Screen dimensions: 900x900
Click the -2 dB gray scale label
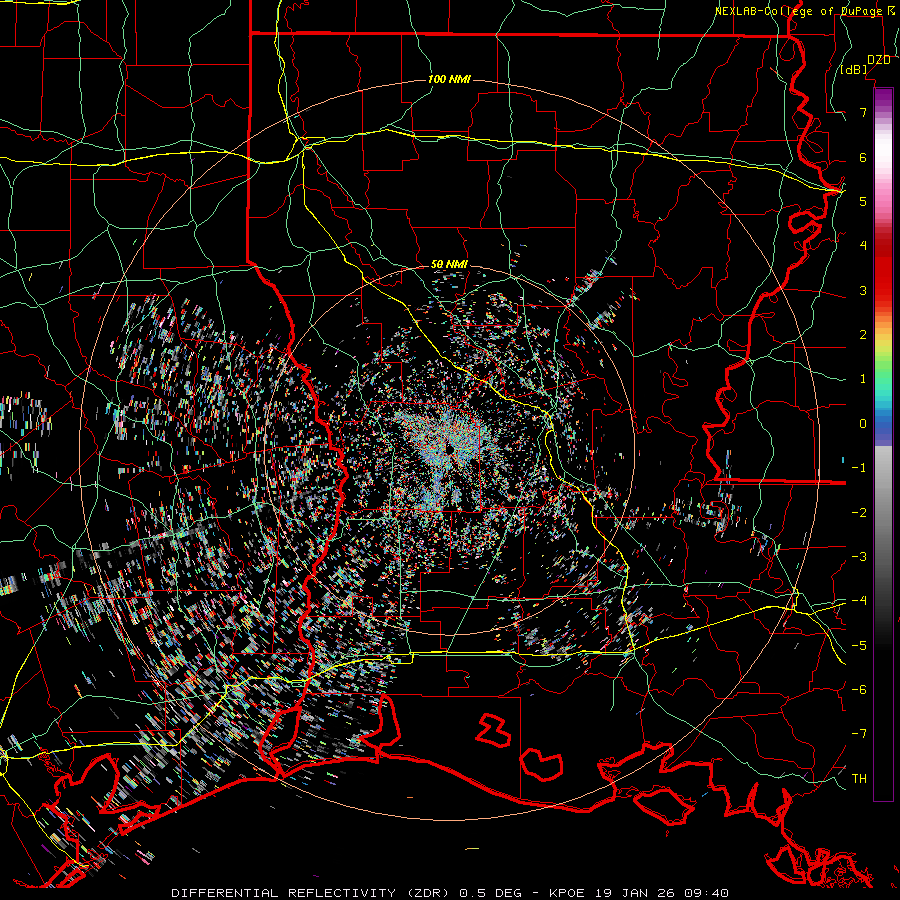pos(859,512)
